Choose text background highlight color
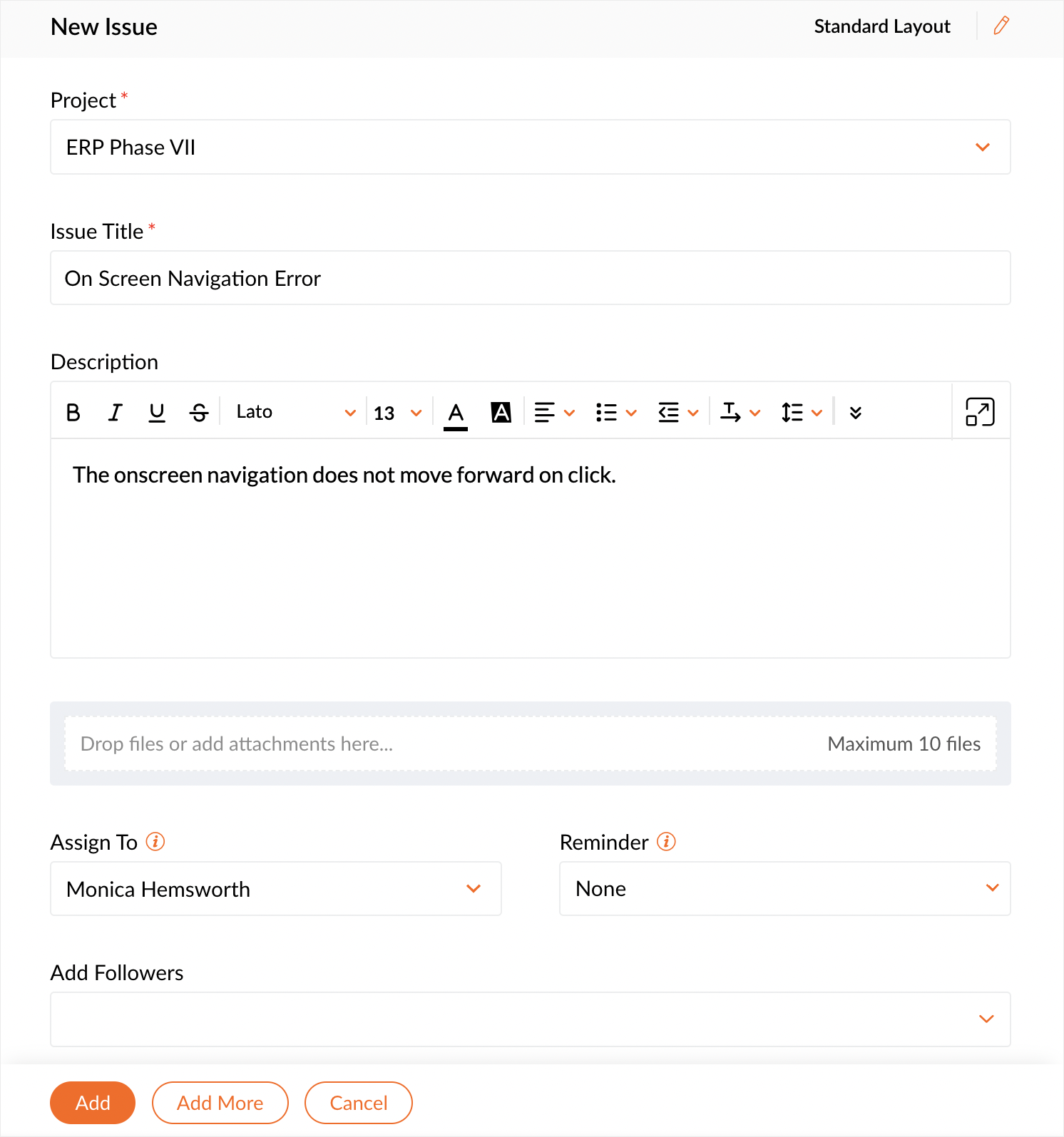 pos(501,412)
